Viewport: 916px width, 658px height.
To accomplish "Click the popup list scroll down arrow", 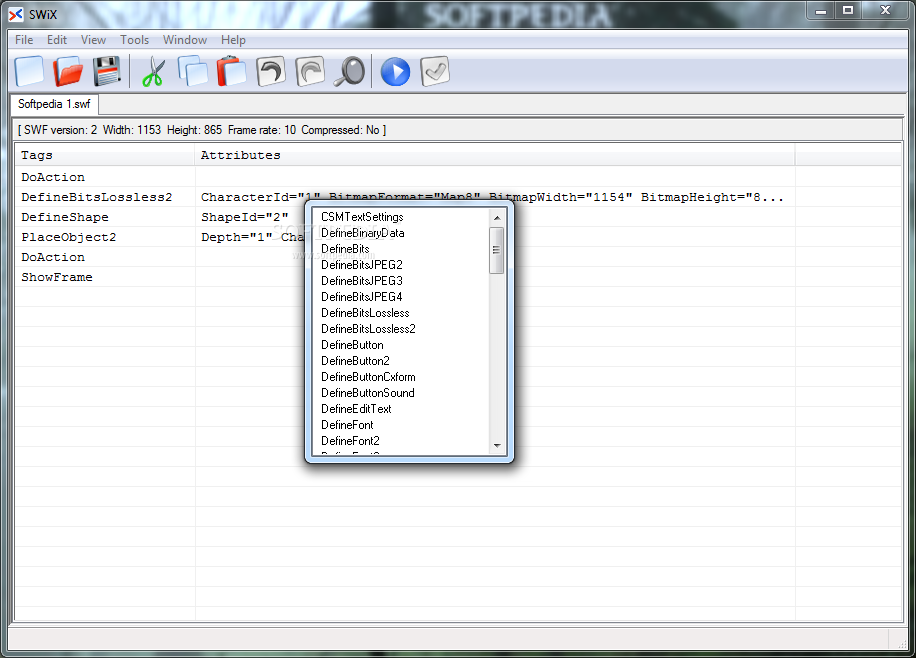I will click(497, 446).
